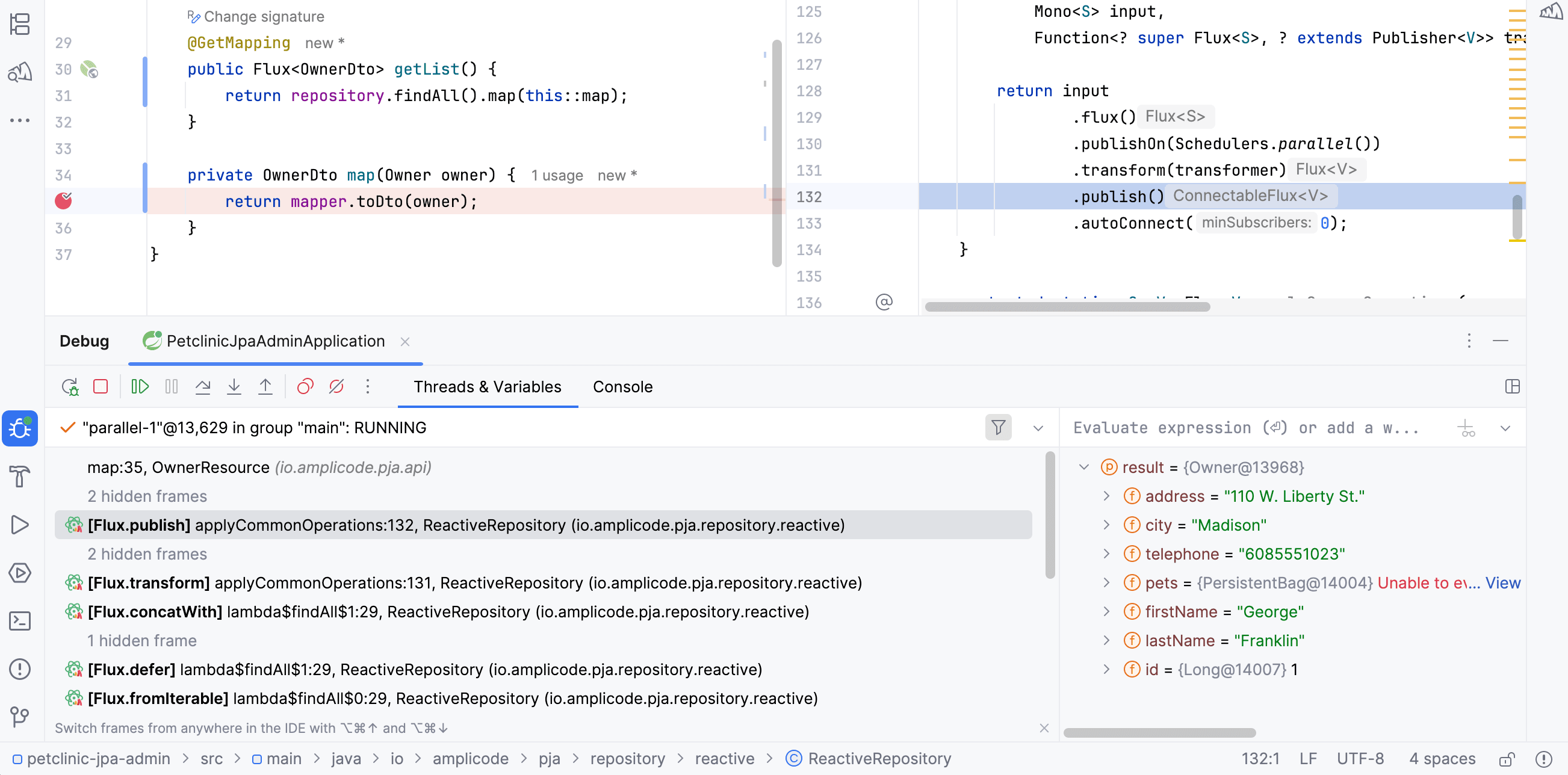The height and width of the screenshot is (775, 1568).
Task: Open the Build hammer tool window
Action: point(20,477)
